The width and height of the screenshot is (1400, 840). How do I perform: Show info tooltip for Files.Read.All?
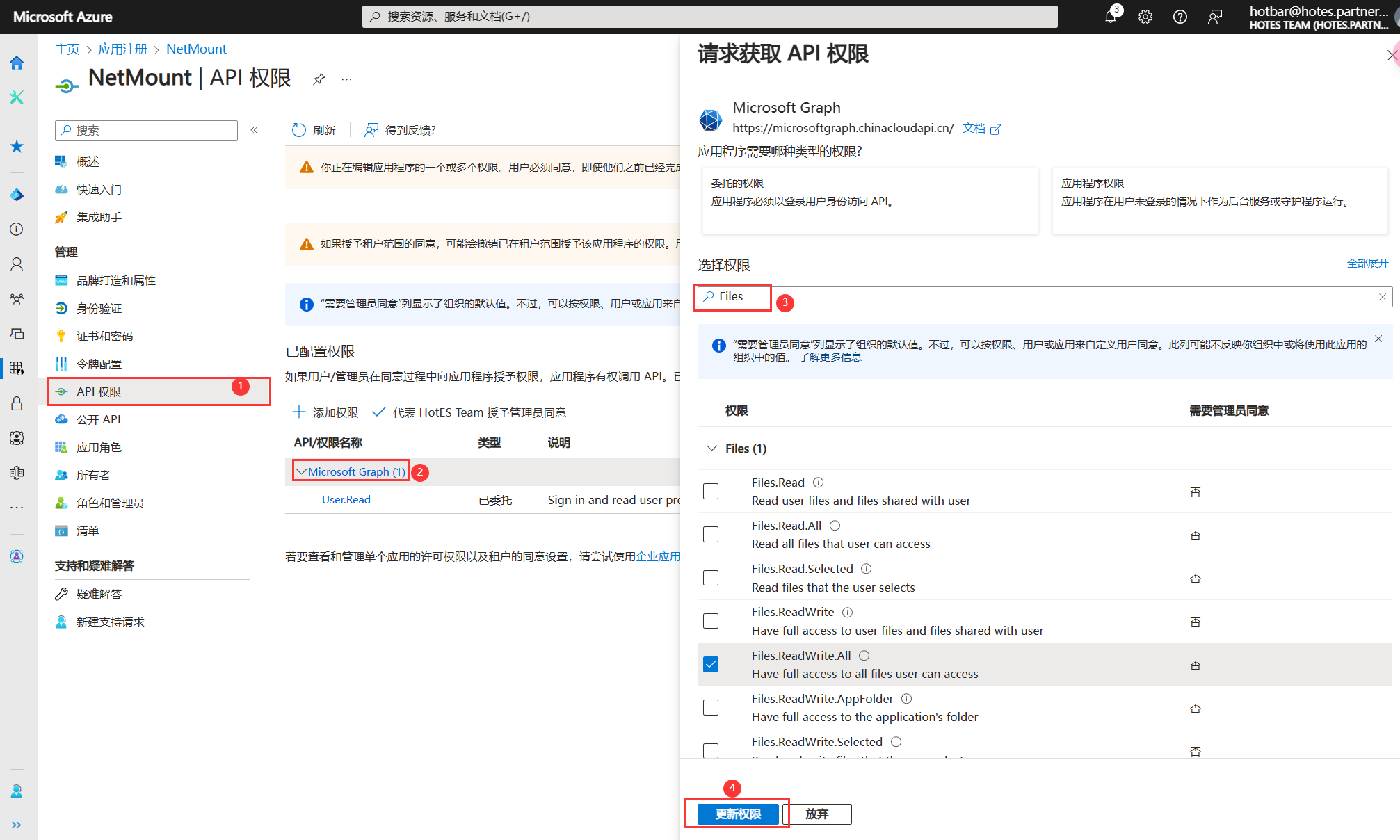click(835, 526)
